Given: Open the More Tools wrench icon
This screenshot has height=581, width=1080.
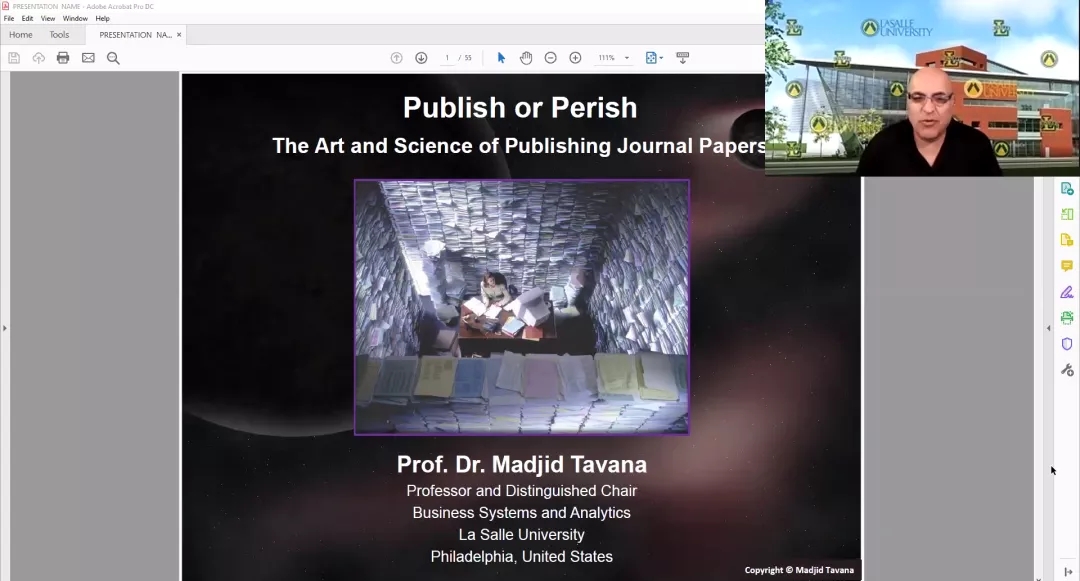Looking at the screenshot, I should click(1067, 370).
